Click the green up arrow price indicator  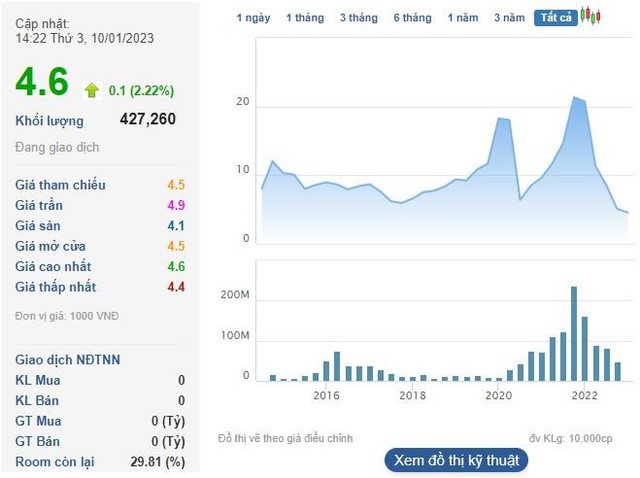coord(92,90)
